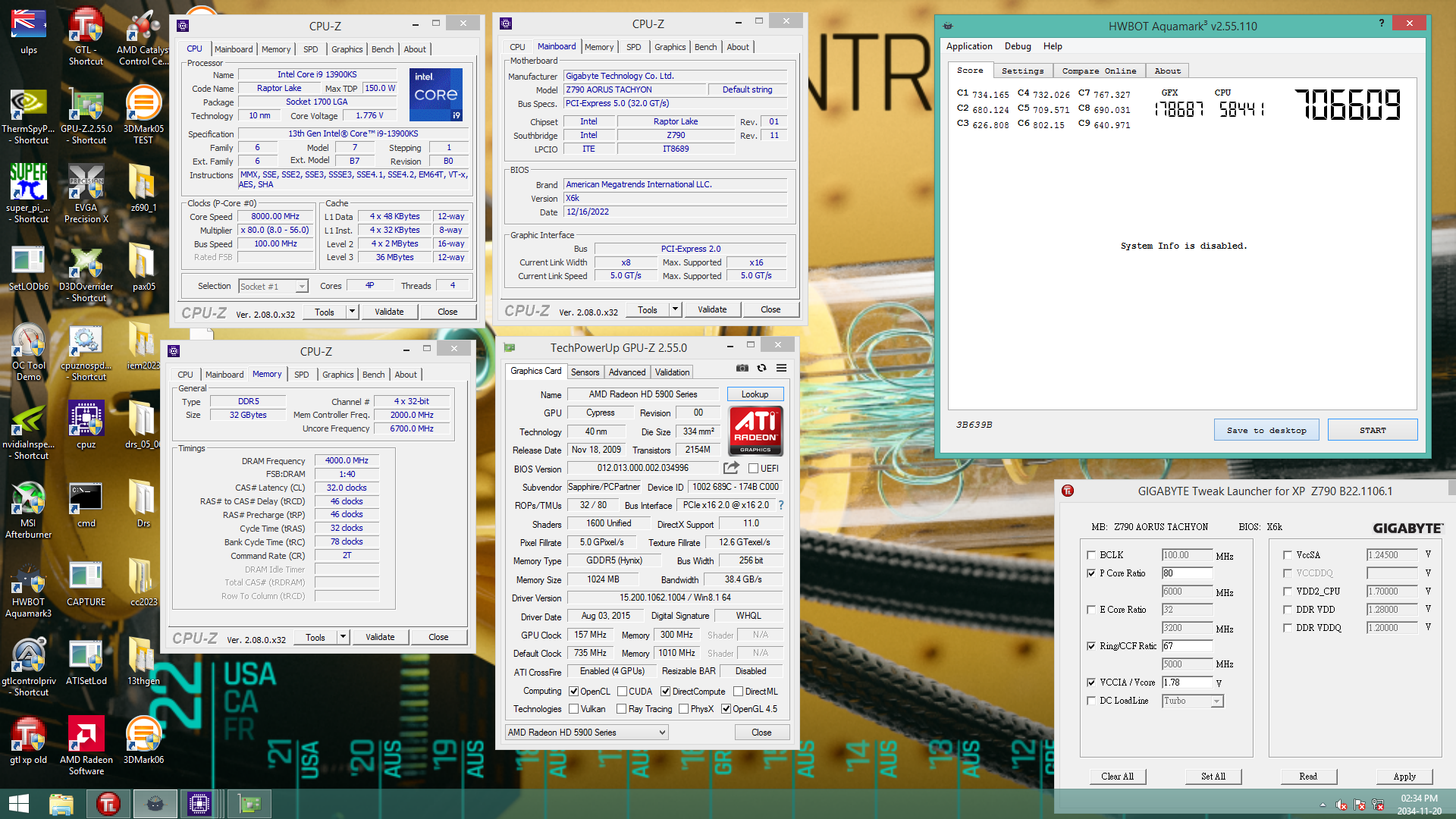Enable DDR VDD checkbox
The image size is (1456, 819).
(1288, 610)
